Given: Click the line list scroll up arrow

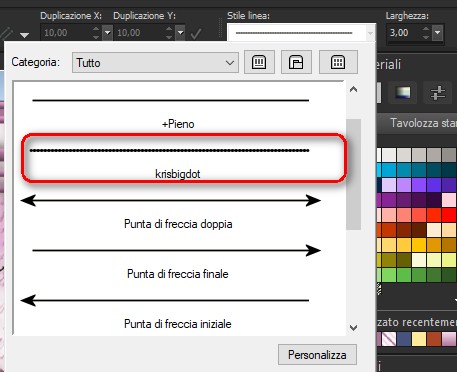Looking at the screenshot, I should click(354, 90).
